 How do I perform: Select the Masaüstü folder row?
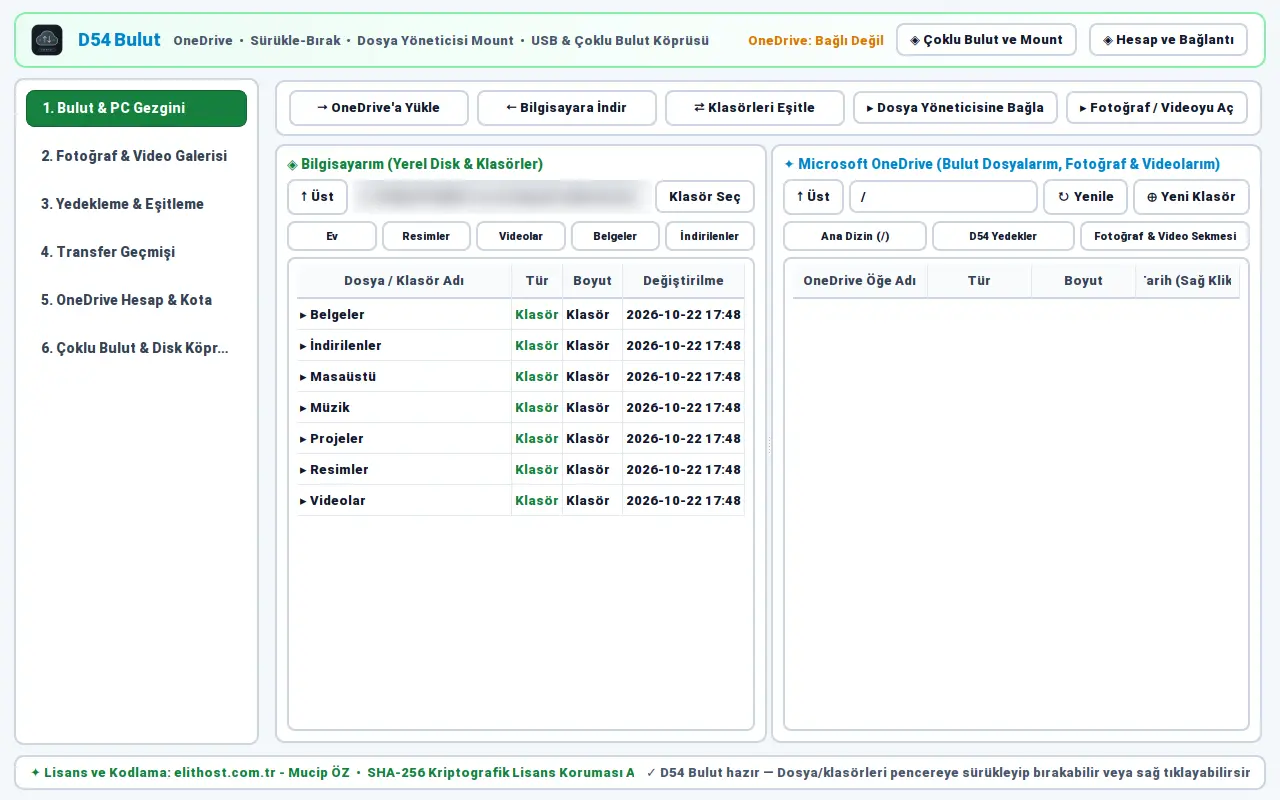(x=520, y=377)
